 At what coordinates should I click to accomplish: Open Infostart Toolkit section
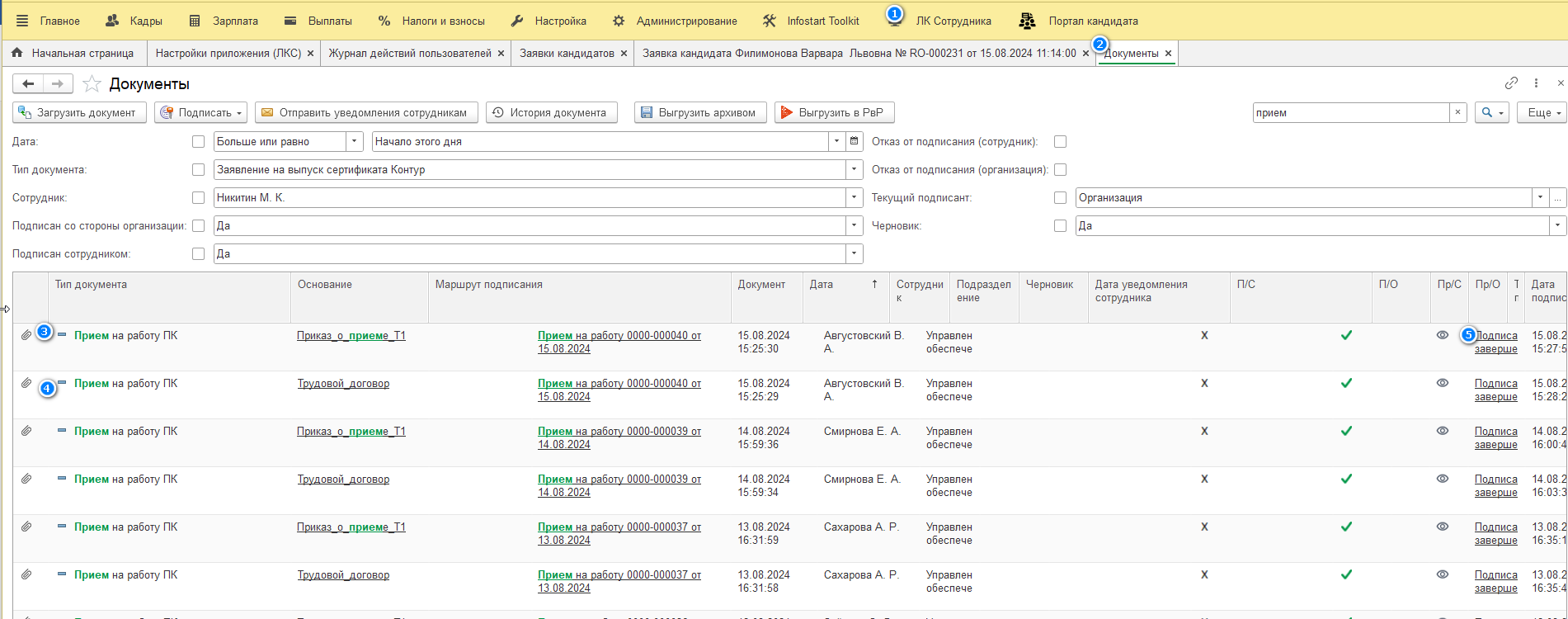[x=811, y=21]
